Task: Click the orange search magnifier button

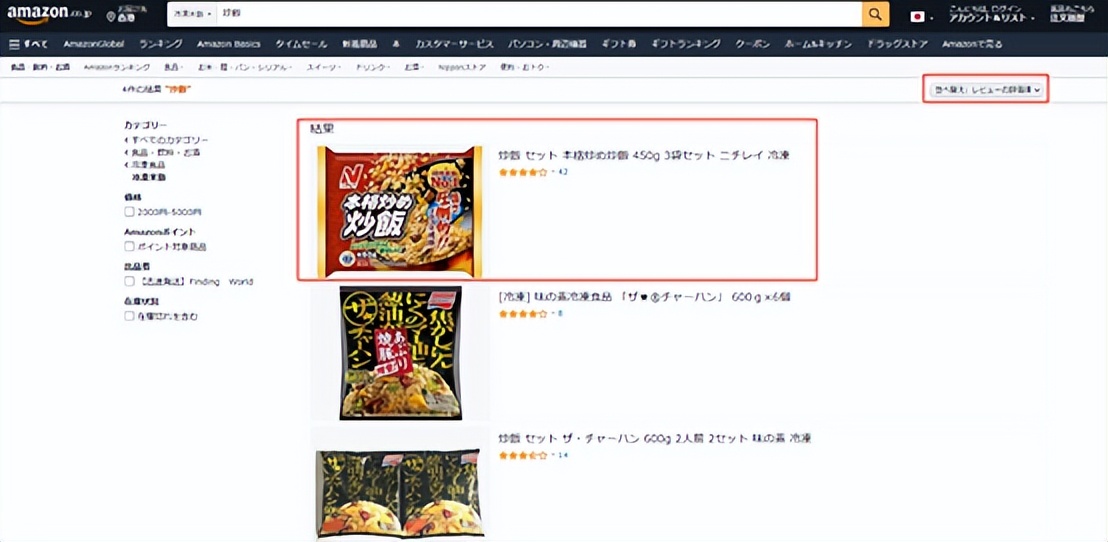Action: pyautogui.click(x=875, y=14)
